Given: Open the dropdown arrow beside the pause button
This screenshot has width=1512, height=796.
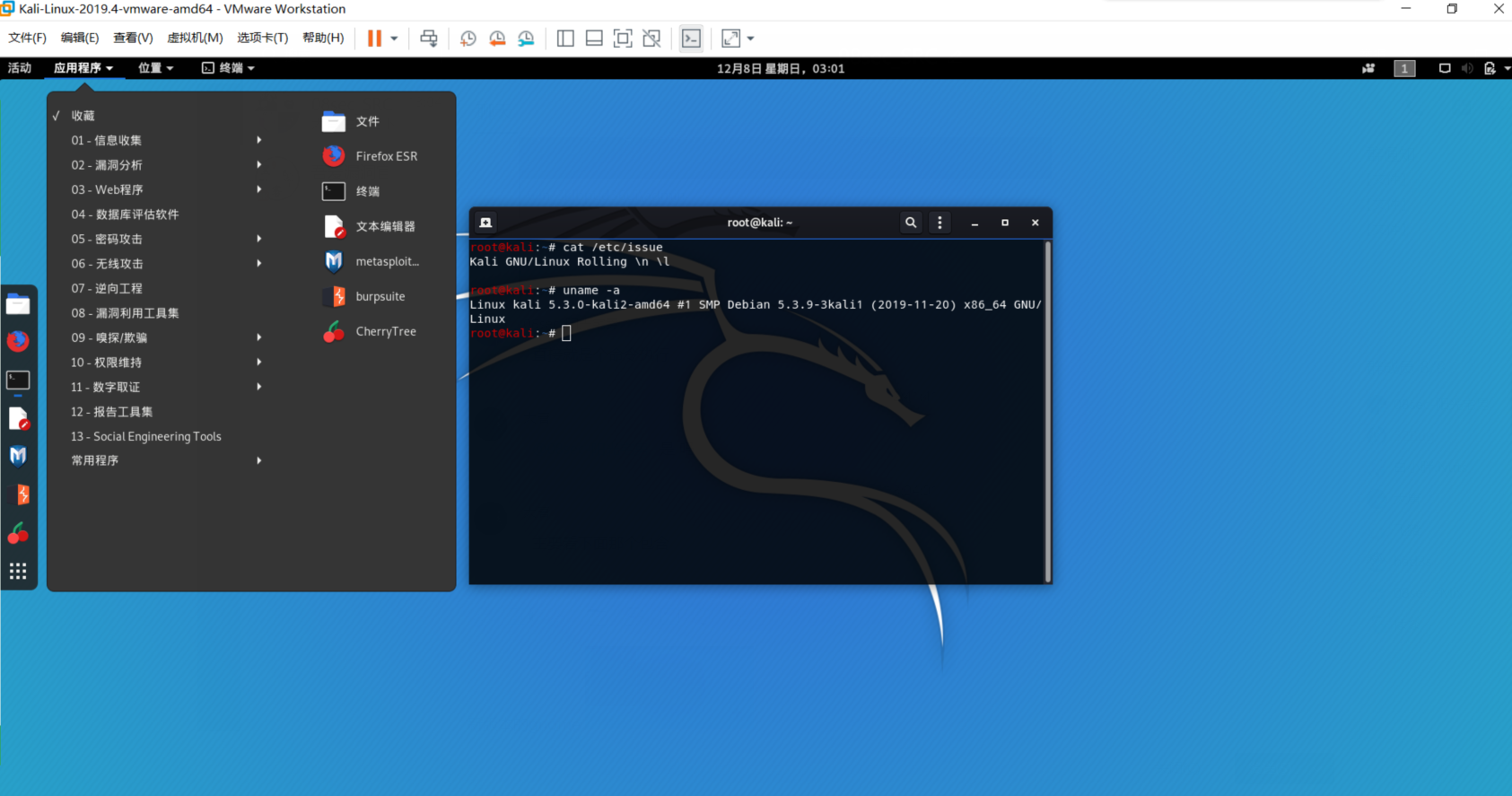Looking at the screenshot, I should pyautogui.click(x=394, y=39).
